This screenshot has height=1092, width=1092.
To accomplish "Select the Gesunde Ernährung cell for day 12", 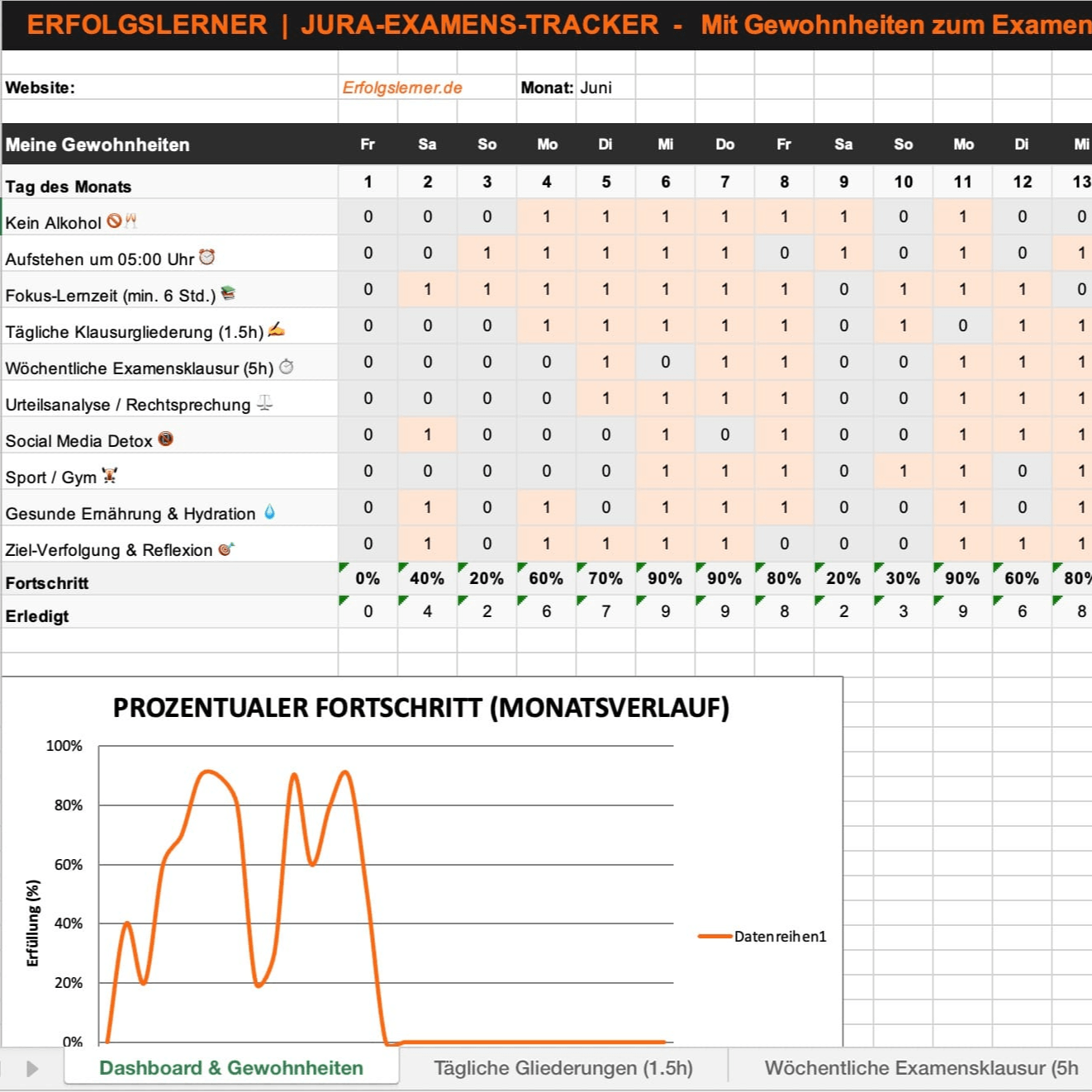I will click(x=1023, y=507).
